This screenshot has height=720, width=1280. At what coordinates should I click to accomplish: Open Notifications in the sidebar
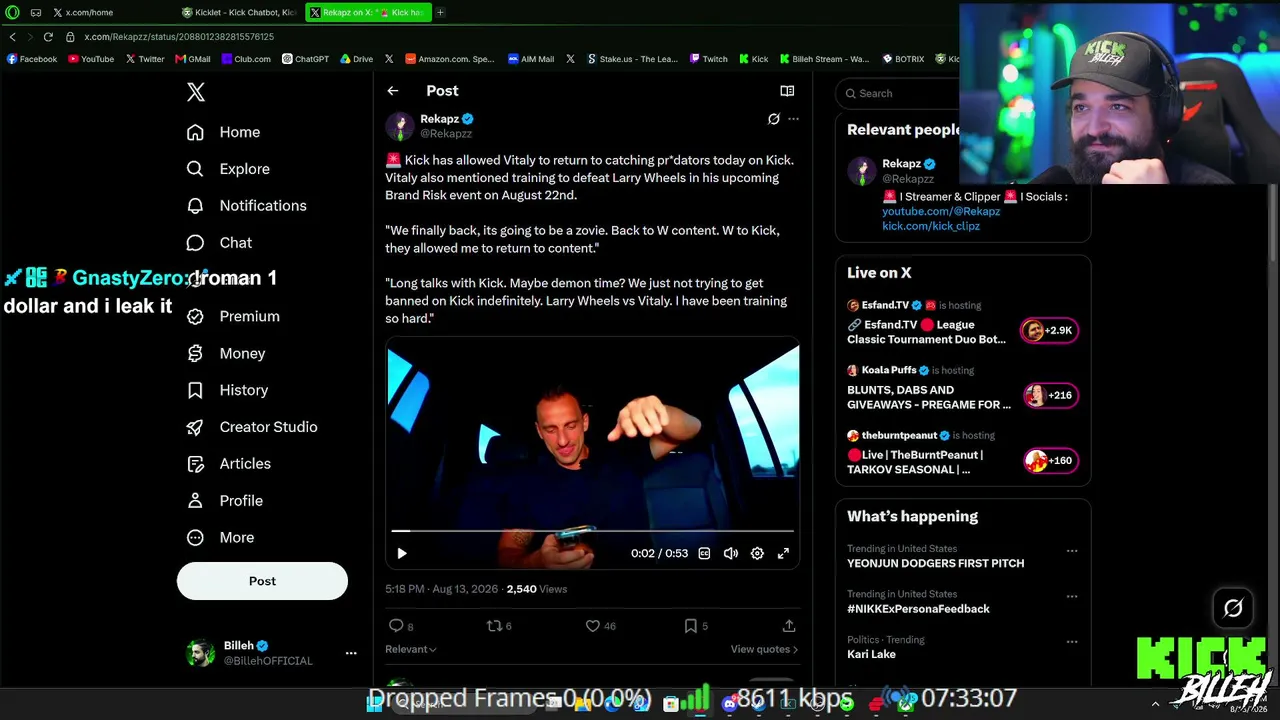(246, 206)
